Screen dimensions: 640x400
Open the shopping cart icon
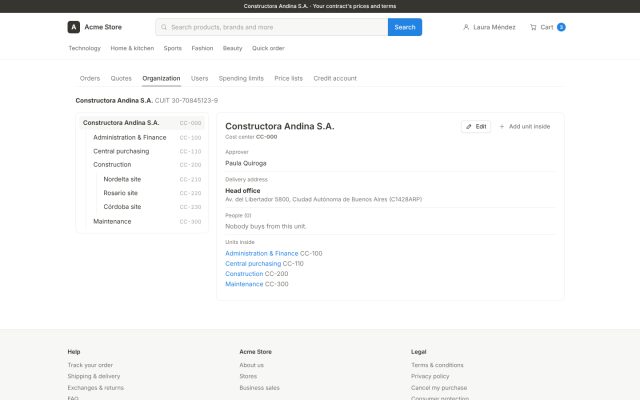tap(533, 27)
